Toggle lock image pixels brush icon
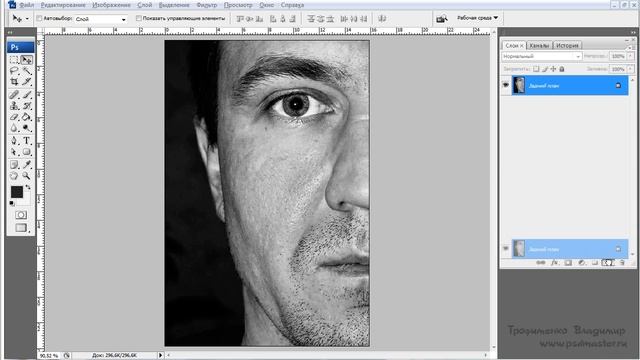The width and height of the screenshot is (640, 360). (545, 69)
